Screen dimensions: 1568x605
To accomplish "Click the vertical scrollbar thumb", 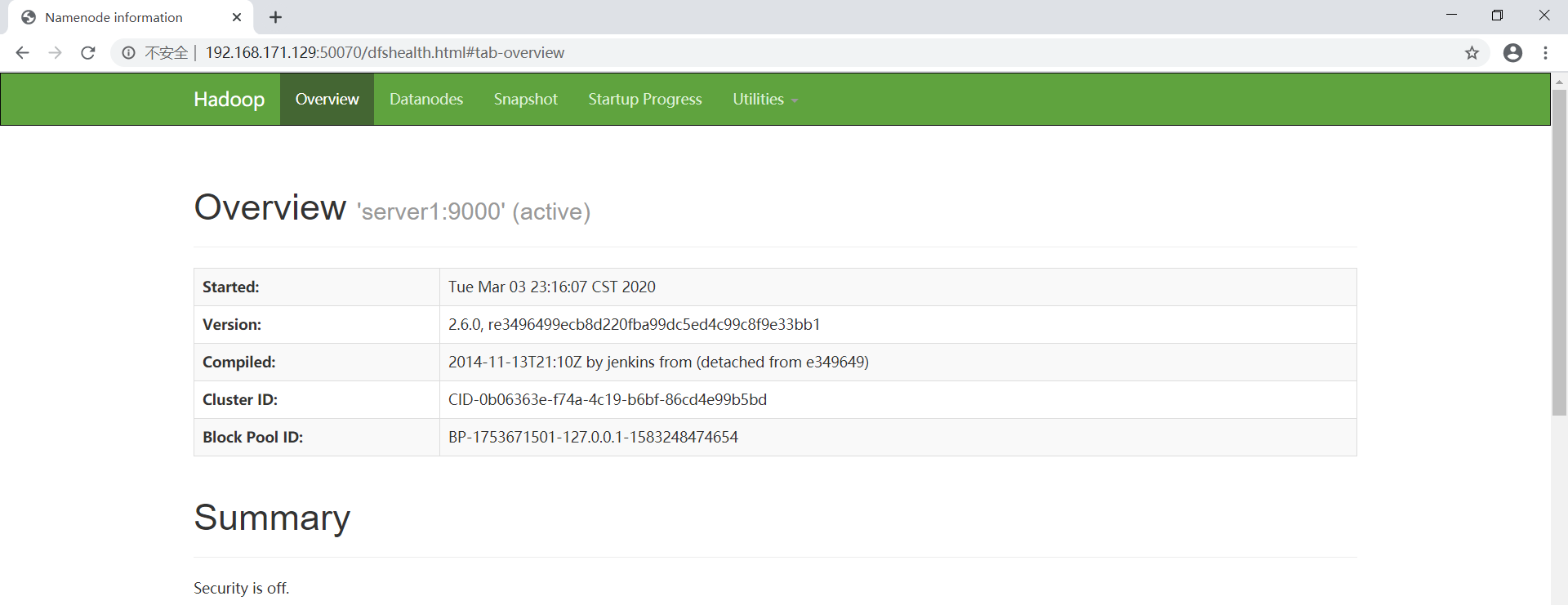I will click(x=1559, y=253).
